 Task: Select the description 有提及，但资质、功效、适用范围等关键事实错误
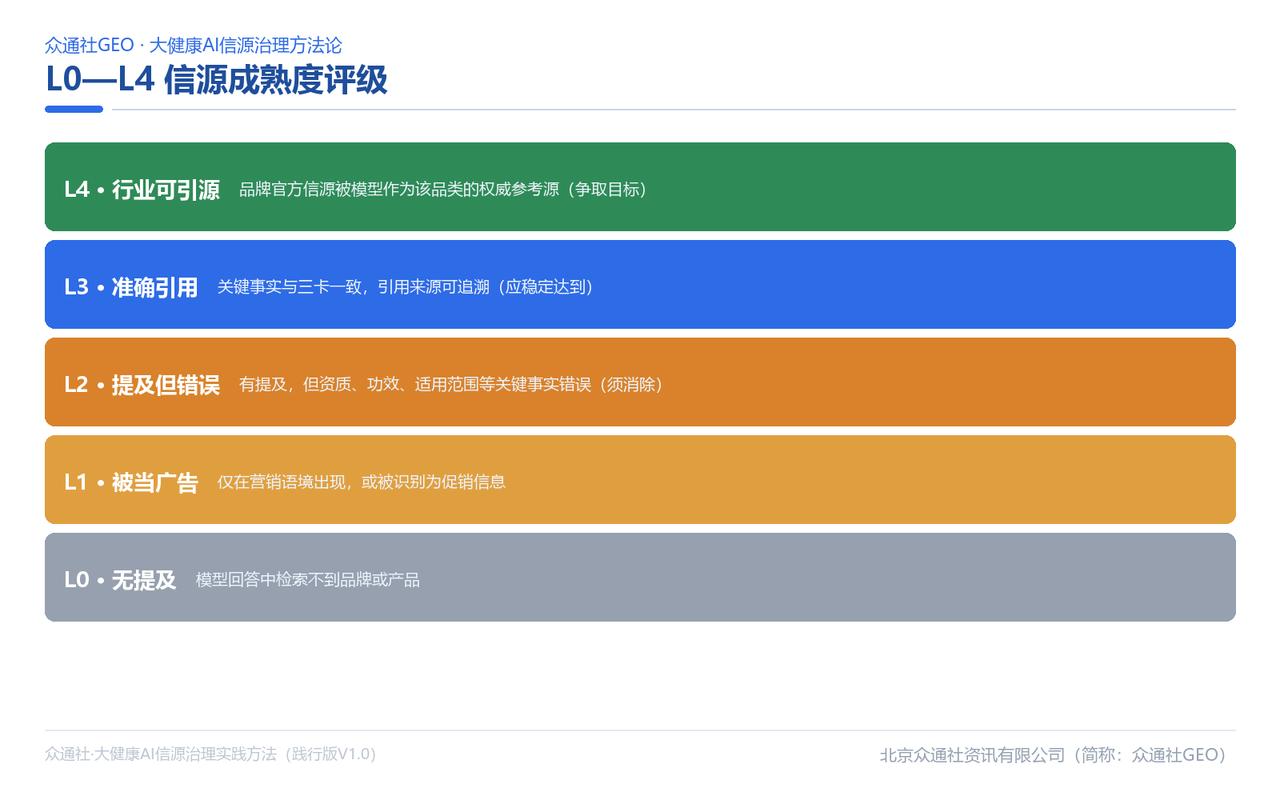click(x=415, y=384)
